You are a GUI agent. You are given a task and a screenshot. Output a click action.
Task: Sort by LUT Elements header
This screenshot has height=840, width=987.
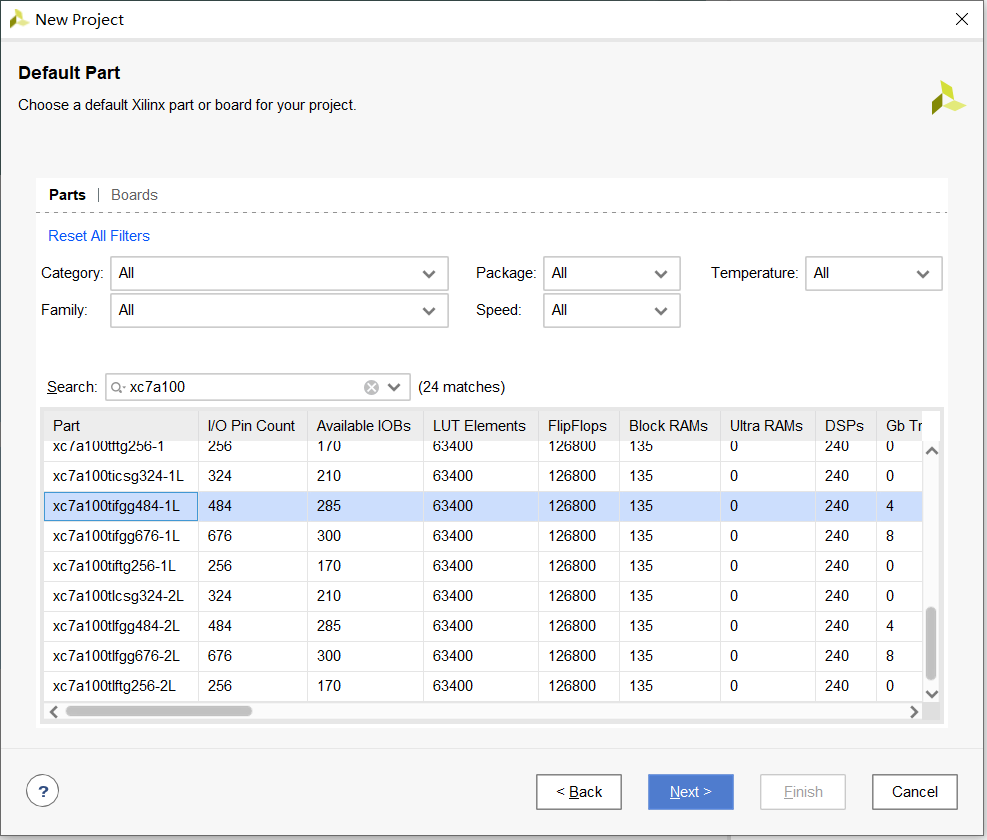tap(480, 426)
